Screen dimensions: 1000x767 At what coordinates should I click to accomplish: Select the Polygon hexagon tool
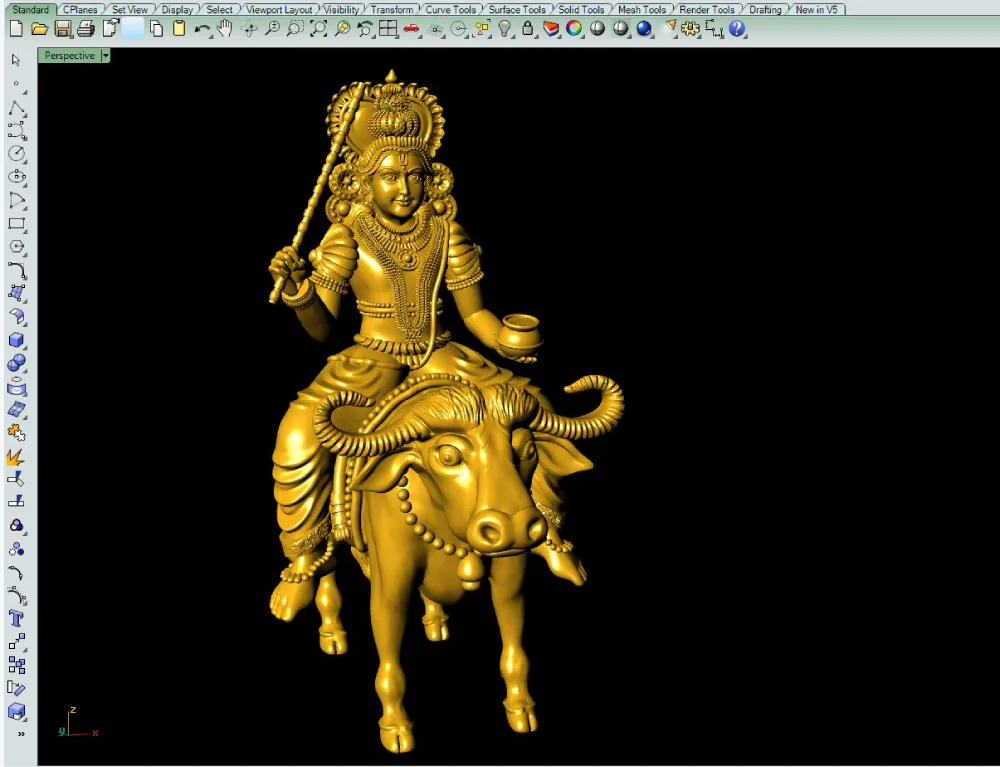click(x=17, y=247)
